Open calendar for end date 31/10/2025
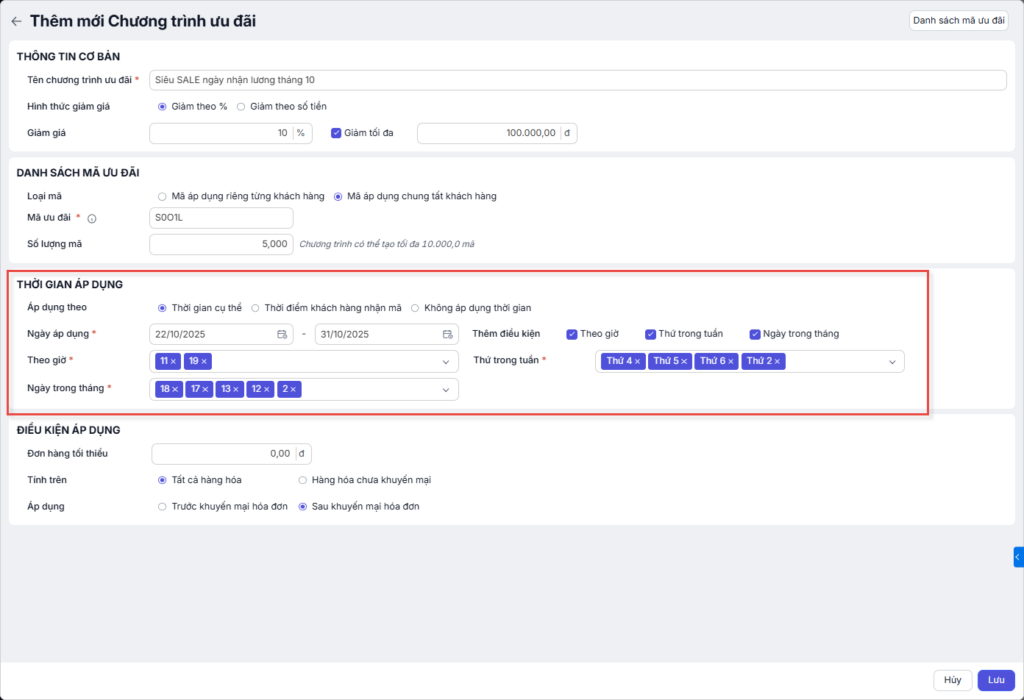This screenshot has width=1024, height=700. point(447,334)
